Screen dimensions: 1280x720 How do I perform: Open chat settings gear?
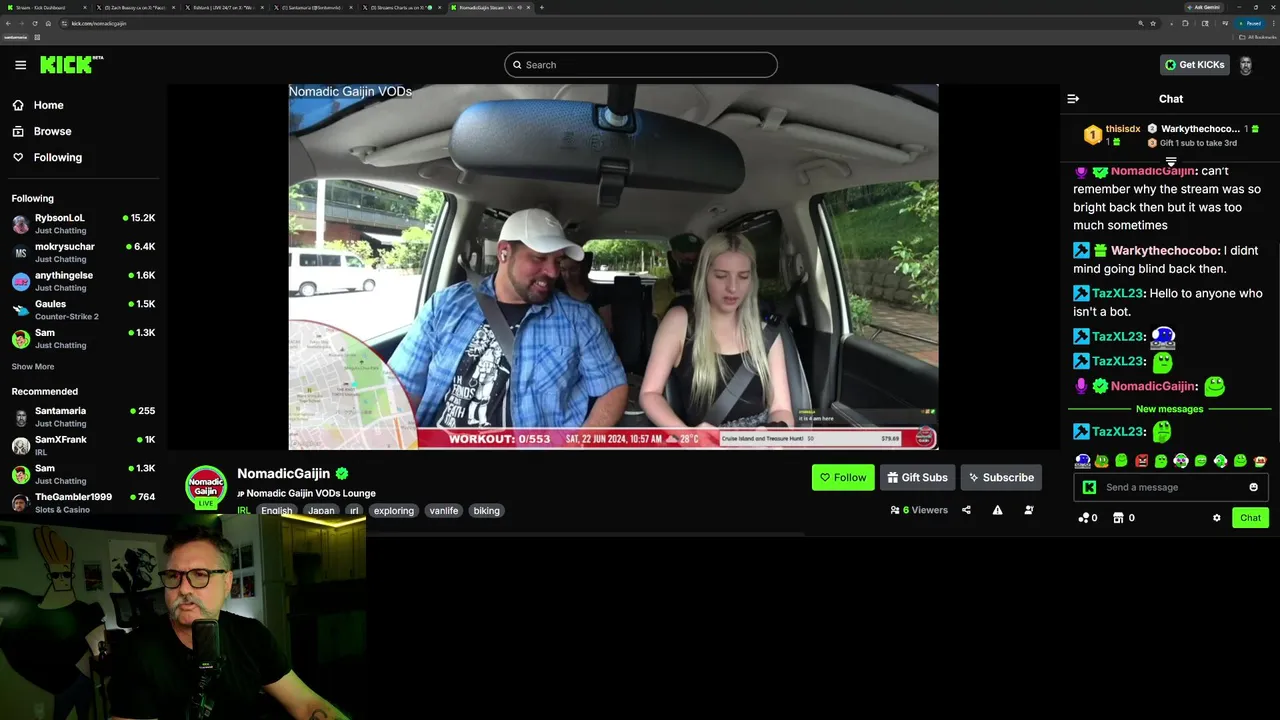coord(1217,518)
